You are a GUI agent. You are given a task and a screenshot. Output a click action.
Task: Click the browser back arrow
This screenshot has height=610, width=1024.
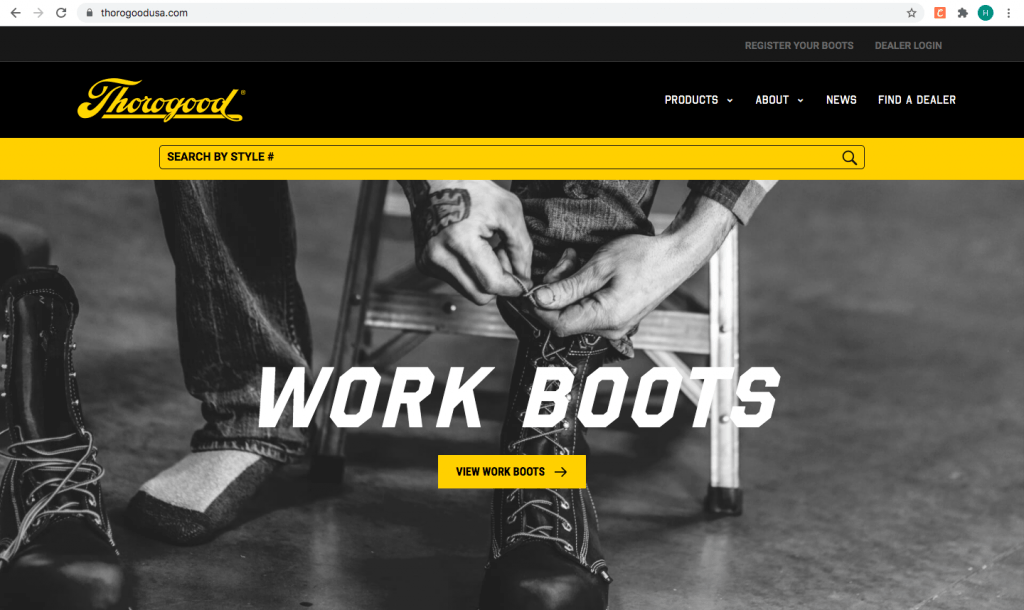(16, 12)
